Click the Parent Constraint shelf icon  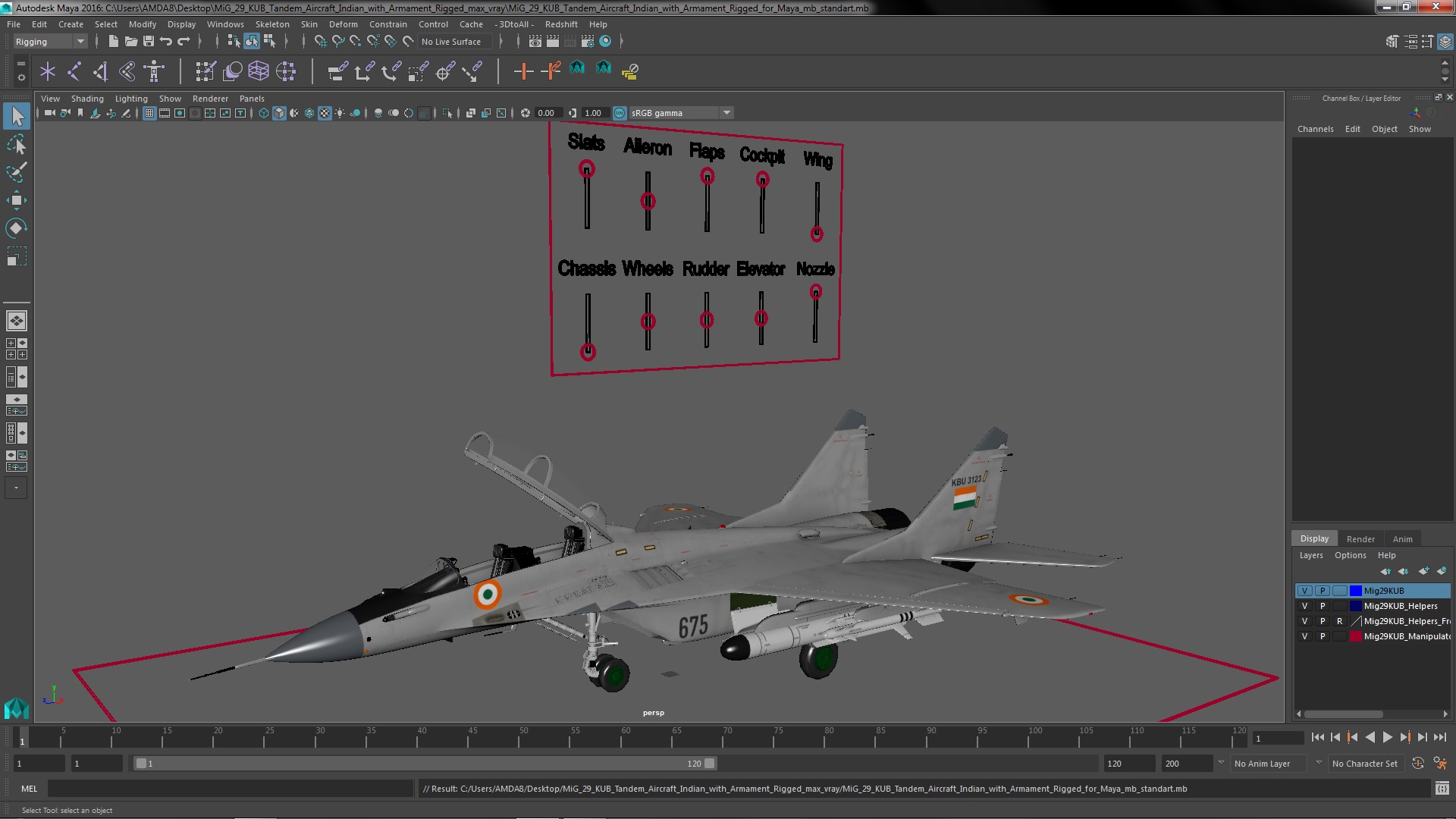pyautogui.click(x=337, y=71)
